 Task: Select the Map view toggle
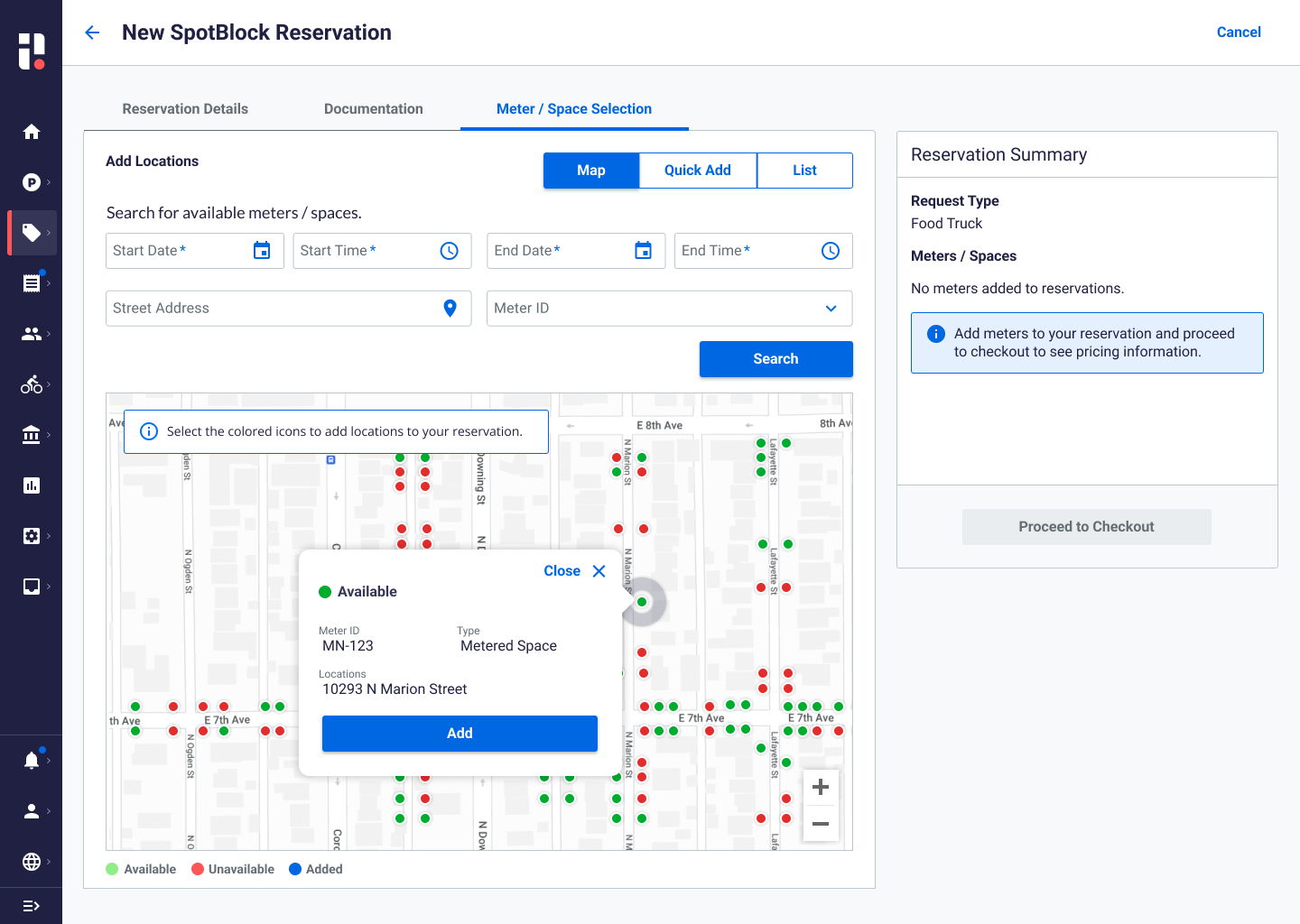590,171
